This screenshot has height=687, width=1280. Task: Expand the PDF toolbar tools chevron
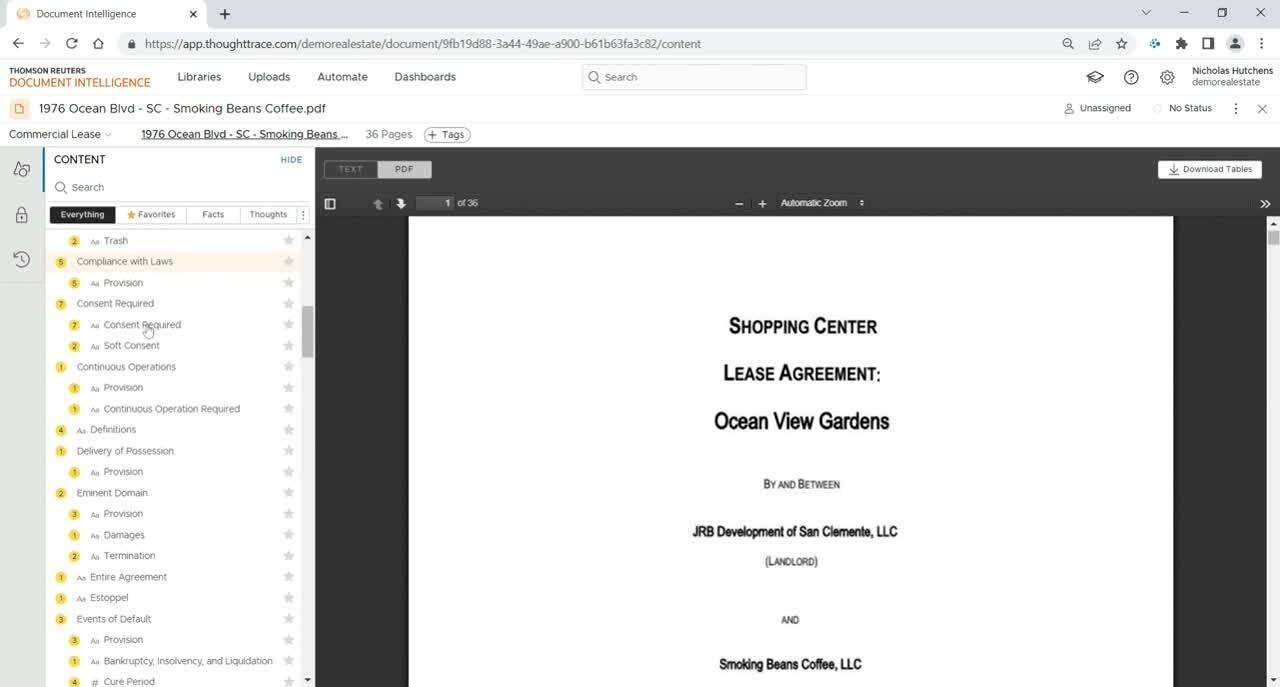pyautogui.click(x=1265, y=203)
